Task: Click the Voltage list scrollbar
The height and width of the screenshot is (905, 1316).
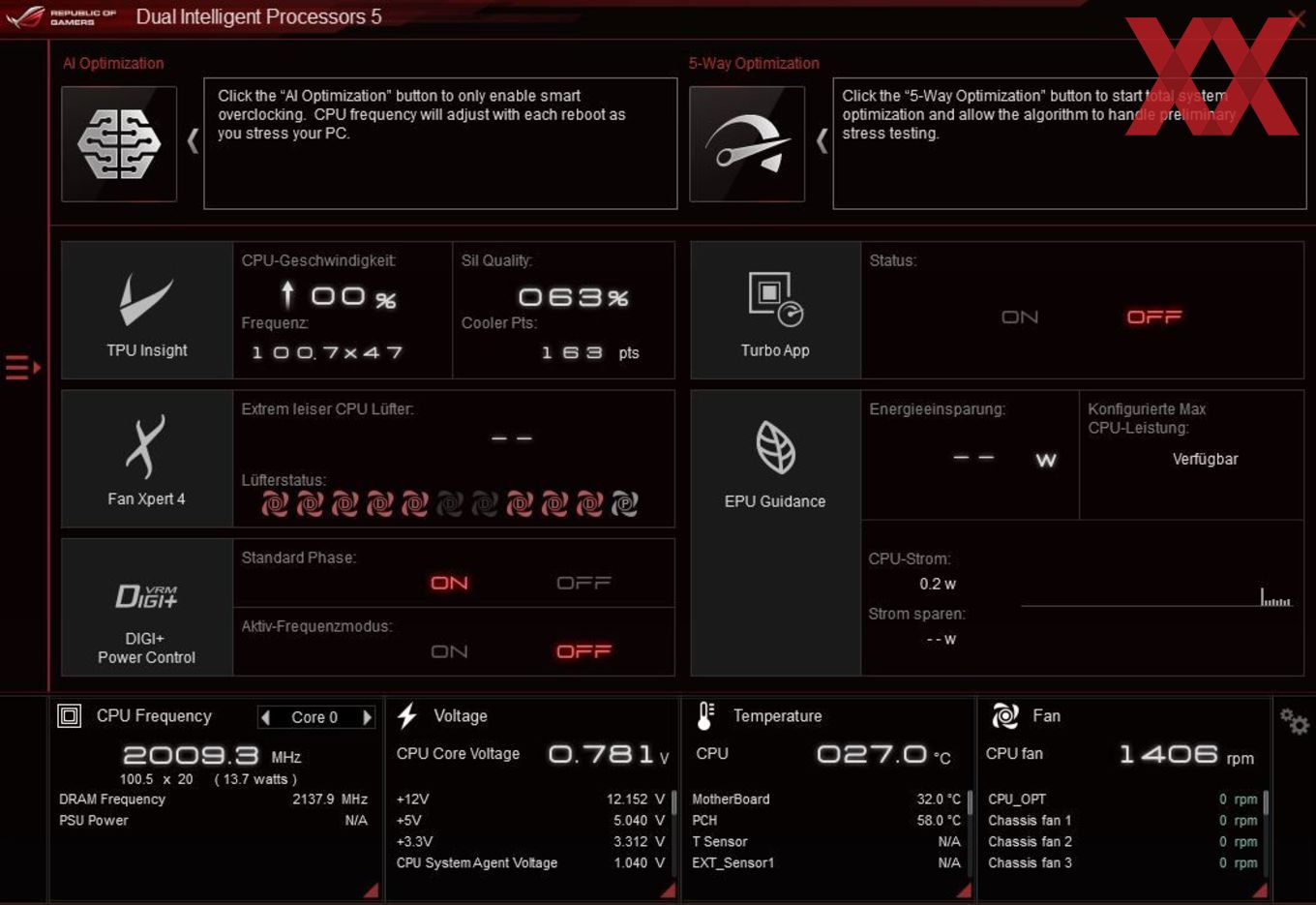Action: tap(673, 803)
